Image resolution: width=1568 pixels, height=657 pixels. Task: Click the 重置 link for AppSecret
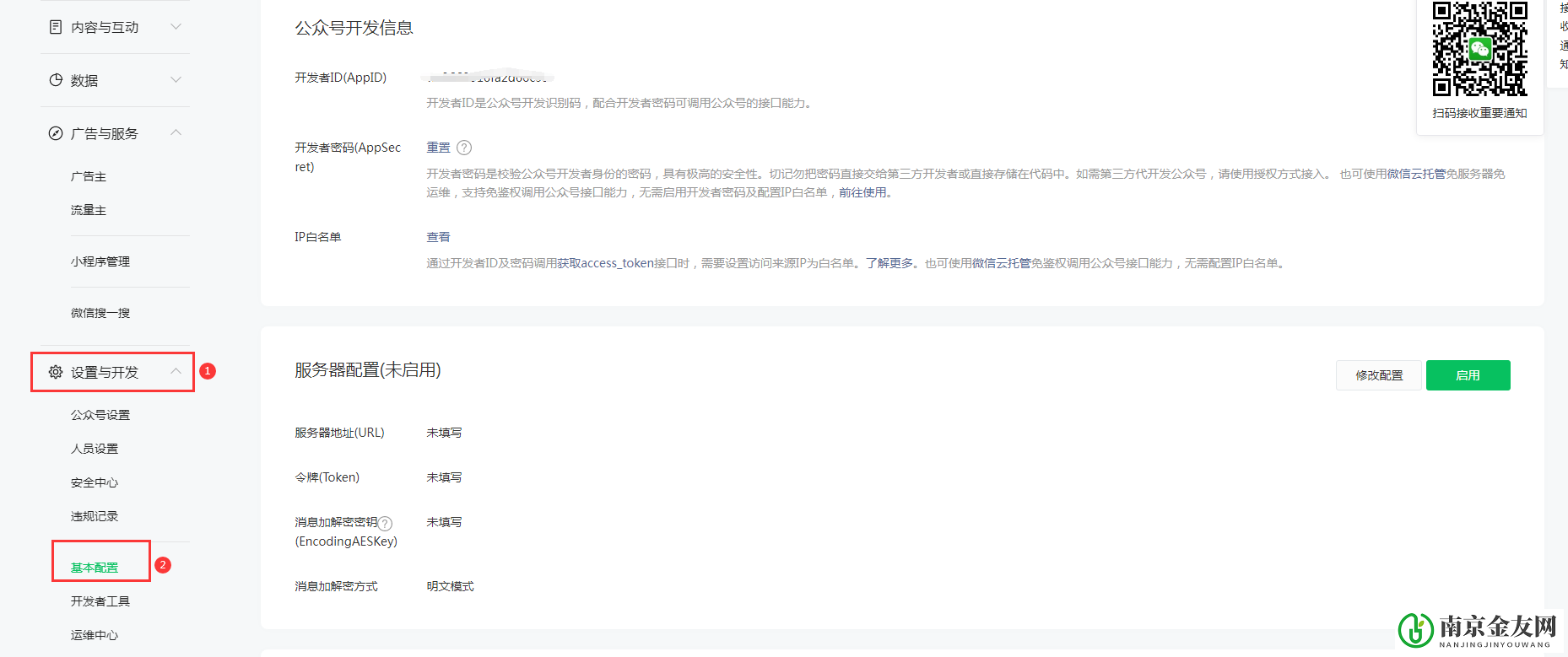(438, 148)
